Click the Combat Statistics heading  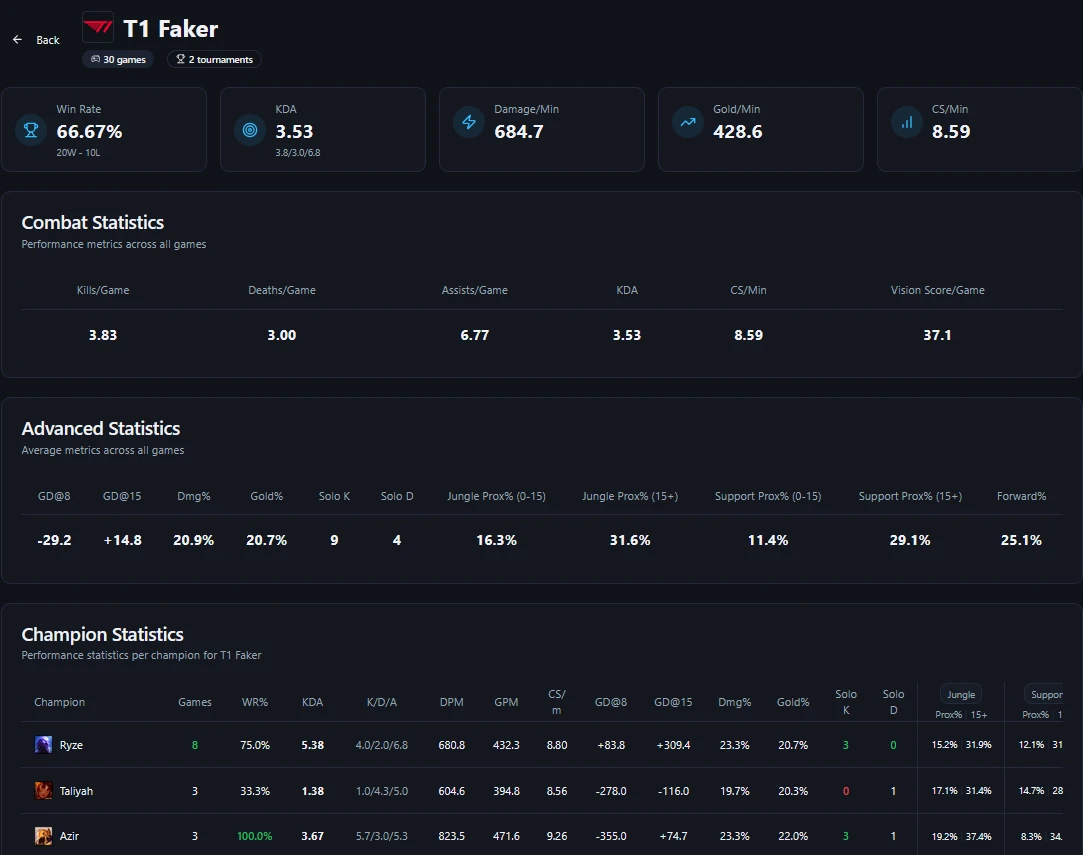tap(93, 222)
